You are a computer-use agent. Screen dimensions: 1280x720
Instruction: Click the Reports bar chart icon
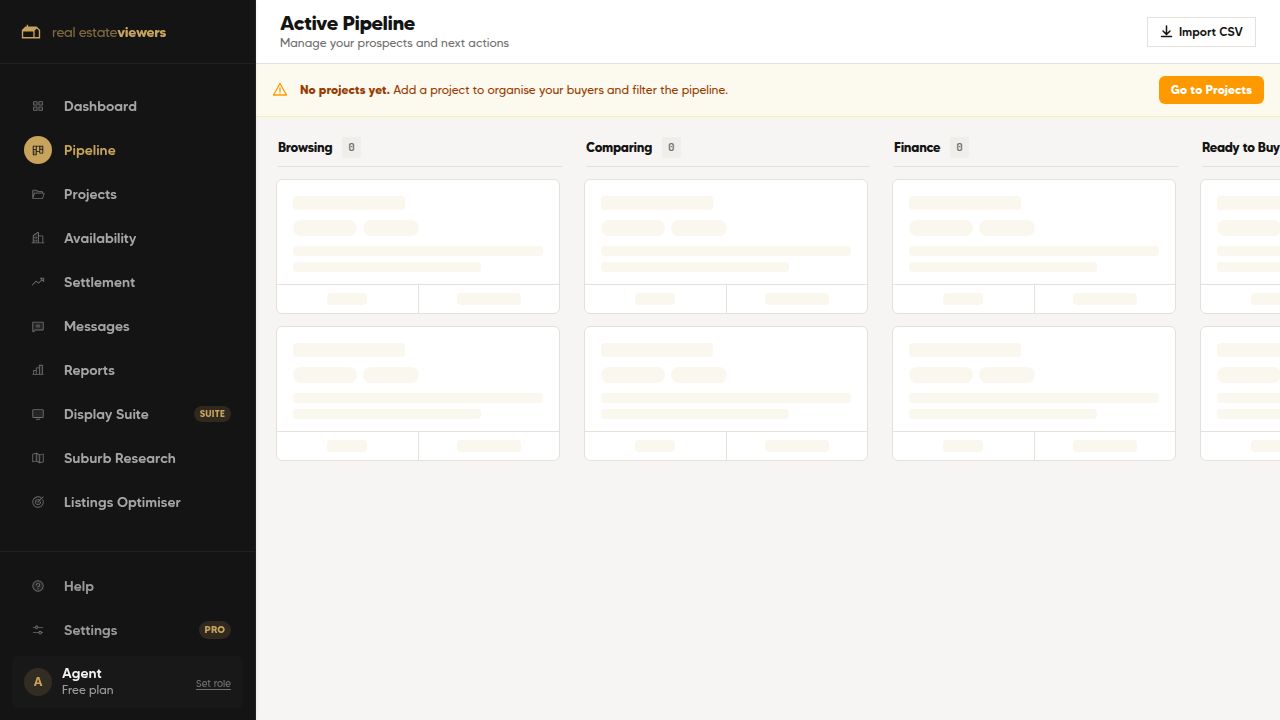pos(38,370)
